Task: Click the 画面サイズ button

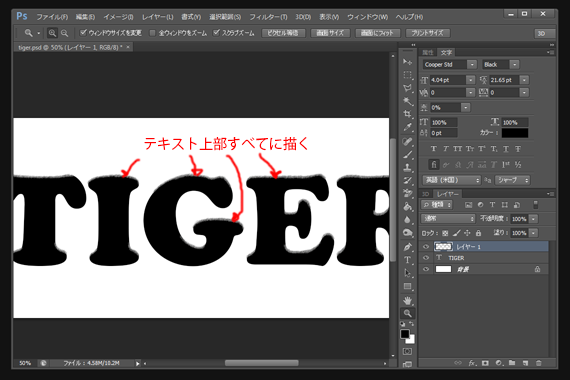Action: 330,33
